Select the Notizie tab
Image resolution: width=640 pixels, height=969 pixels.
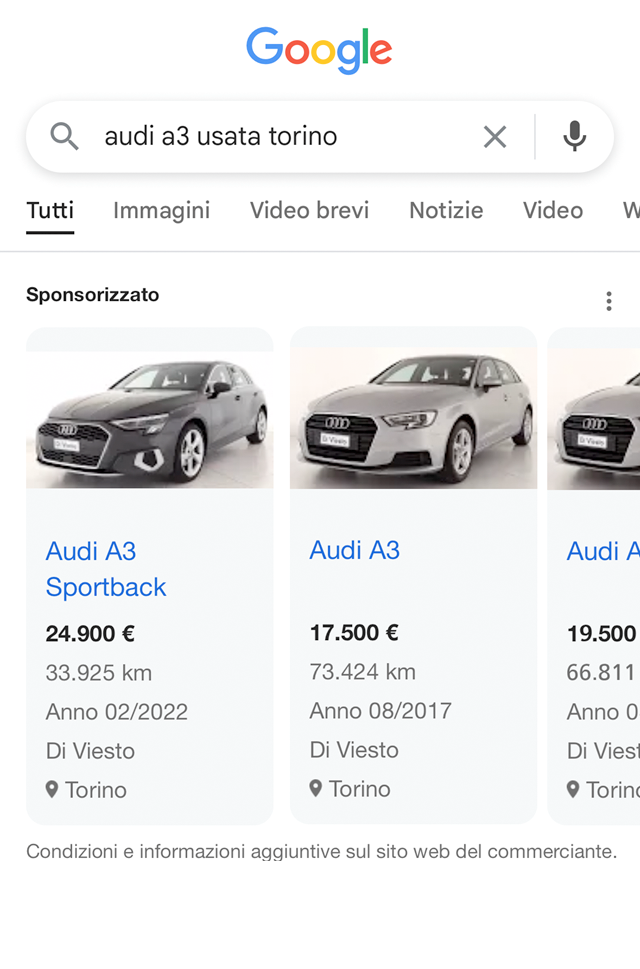(x=446, y=211)
